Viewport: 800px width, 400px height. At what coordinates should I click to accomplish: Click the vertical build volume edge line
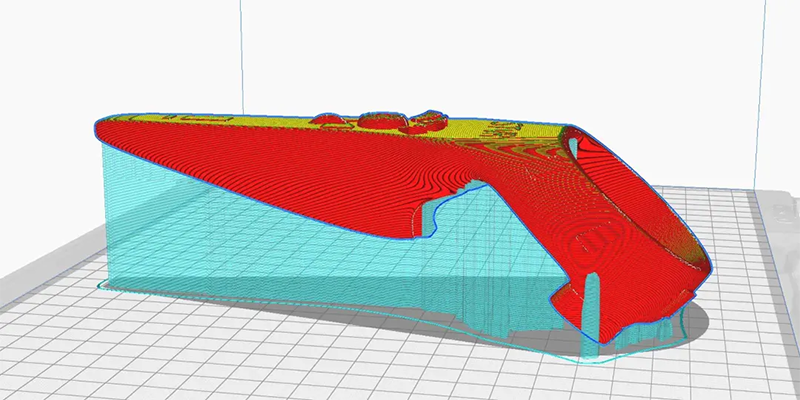click(x=240, y=50)
